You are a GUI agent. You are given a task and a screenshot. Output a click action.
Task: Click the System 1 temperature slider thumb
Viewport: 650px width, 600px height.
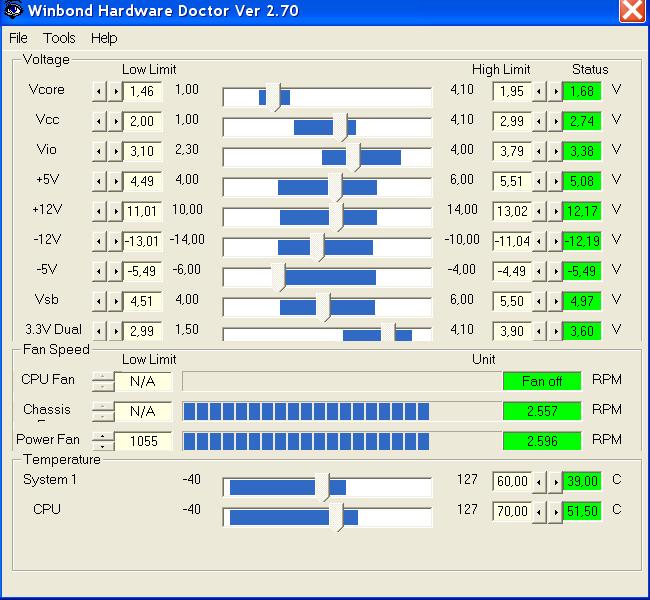(322, 487)
